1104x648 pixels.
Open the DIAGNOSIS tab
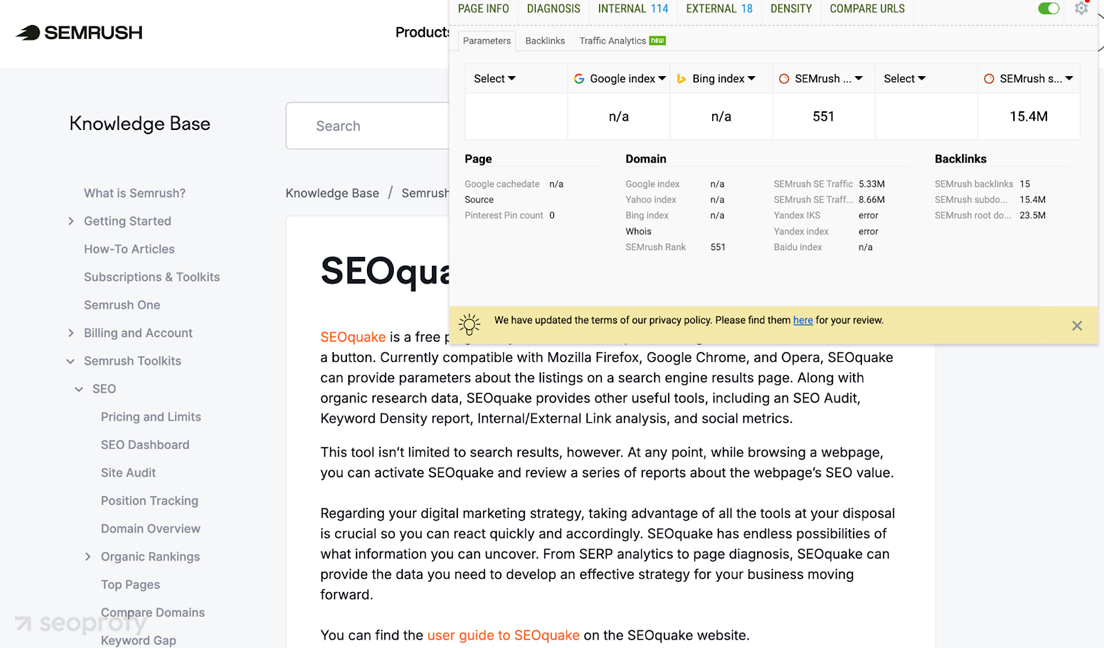[x=553, y=8]
